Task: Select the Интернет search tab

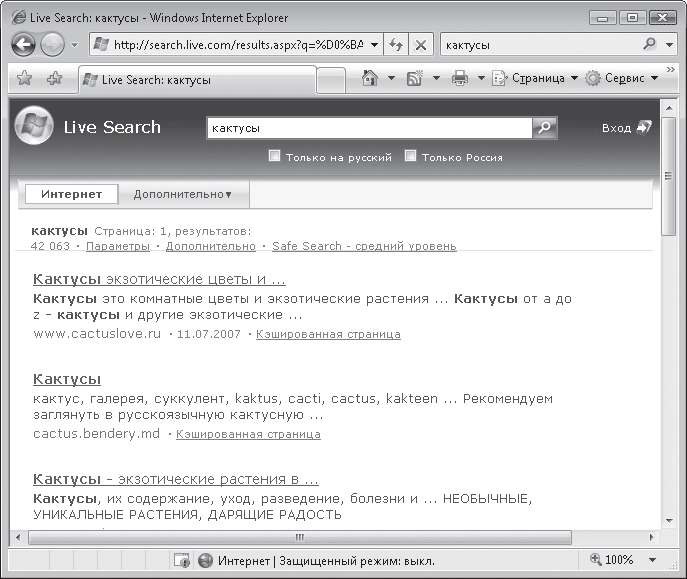Action: (x=71, y=195)
